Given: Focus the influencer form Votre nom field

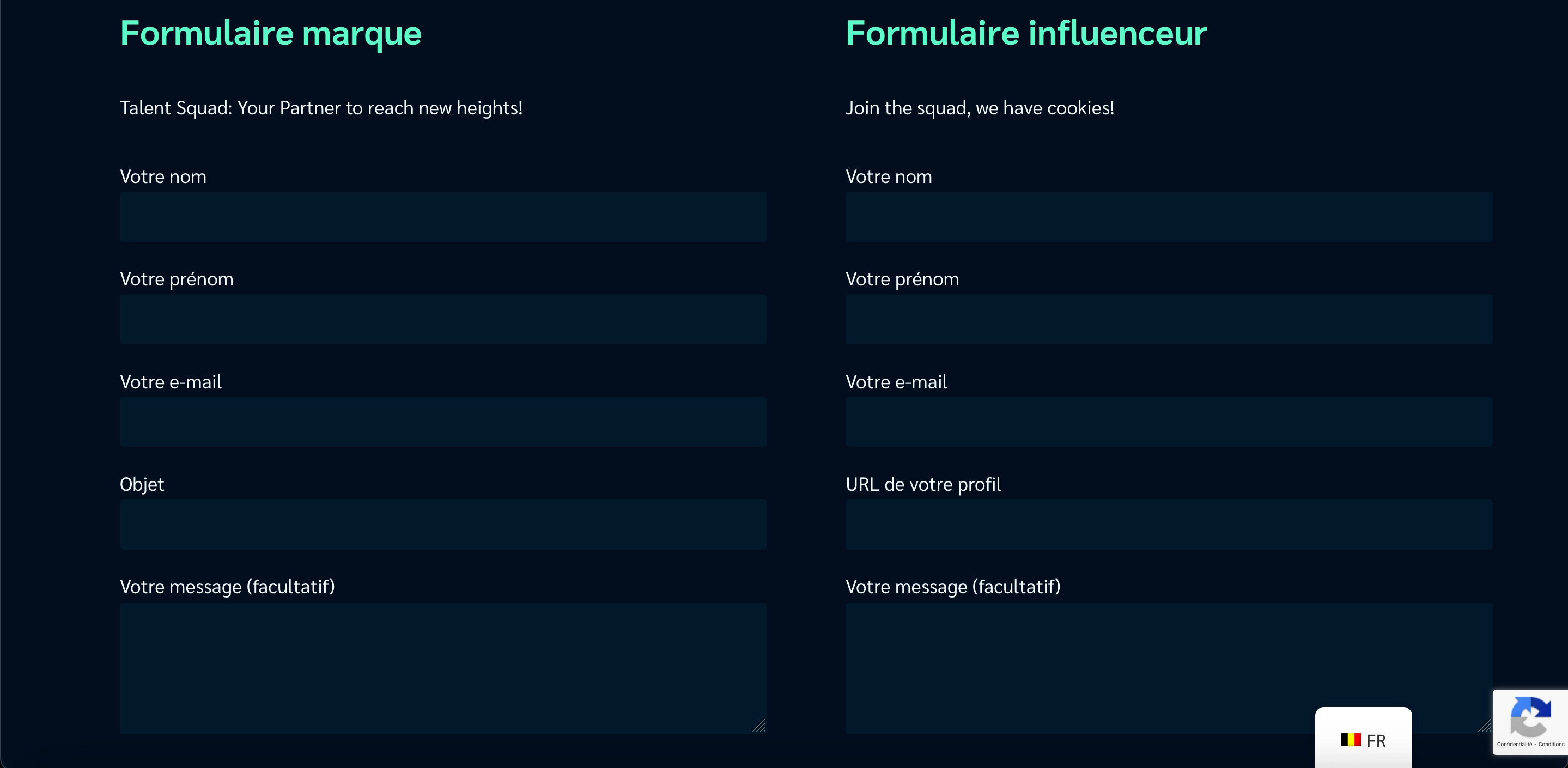Looking at the screenshot, I should 1168,217.
